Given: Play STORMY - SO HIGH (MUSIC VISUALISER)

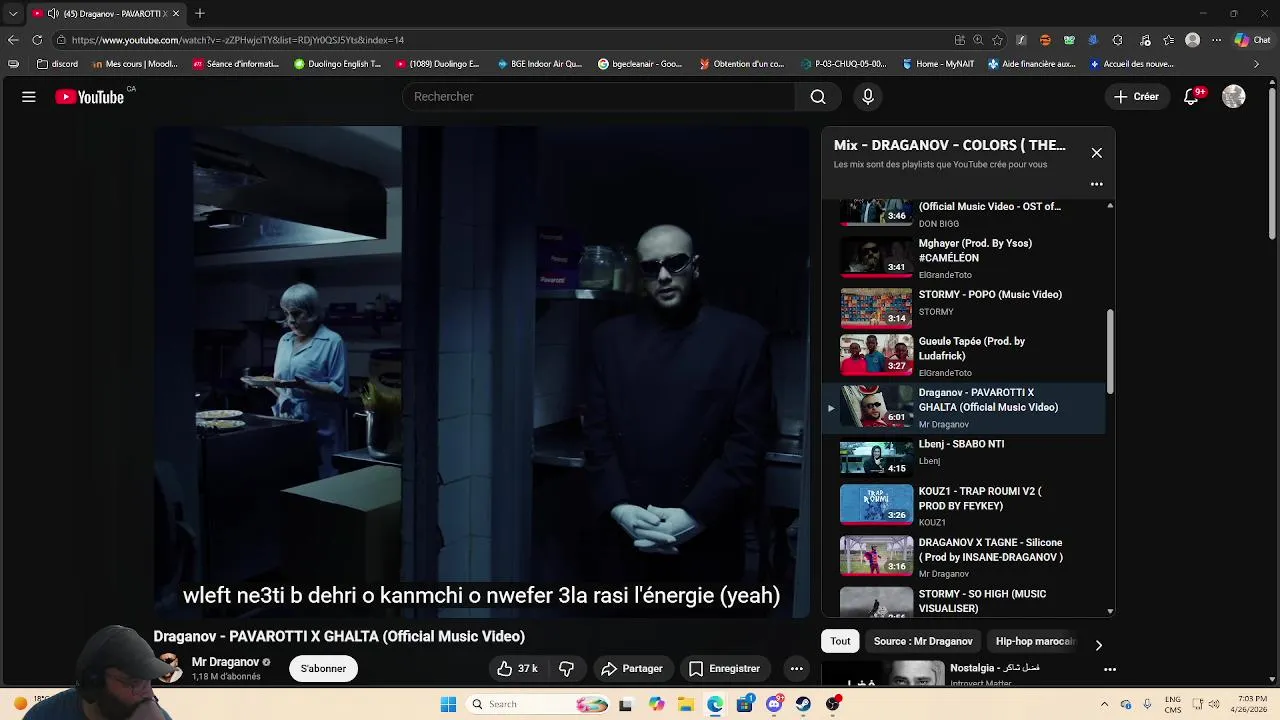Looking at the screenshot, I should tap(964, 601).
